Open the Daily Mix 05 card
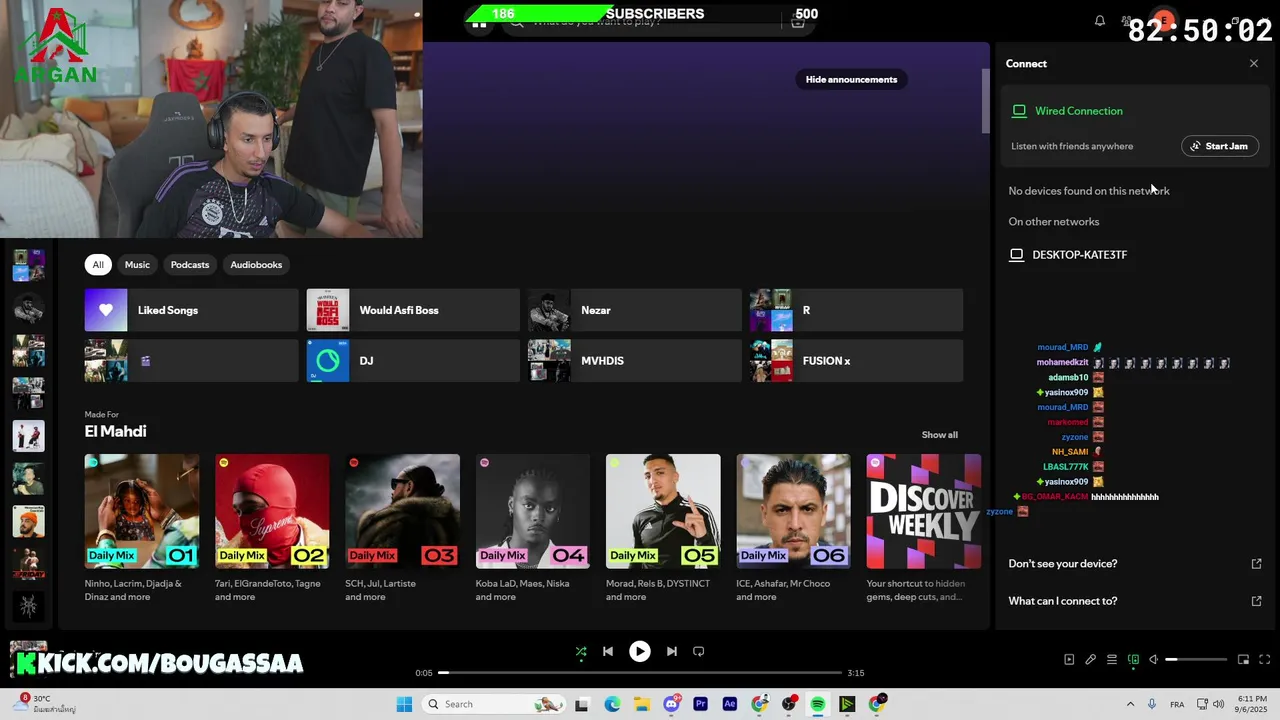This screenshot has height=720, width=1280. [x=663, y=530]
